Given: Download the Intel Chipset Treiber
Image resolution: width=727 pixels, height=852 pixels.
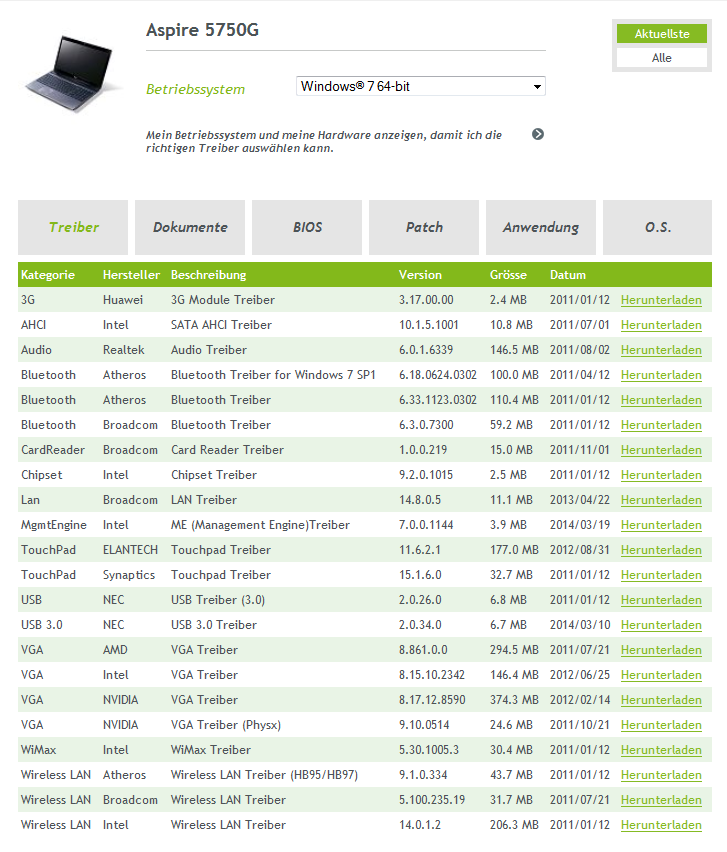Looking at the screenshot, I should click(661, 475).
